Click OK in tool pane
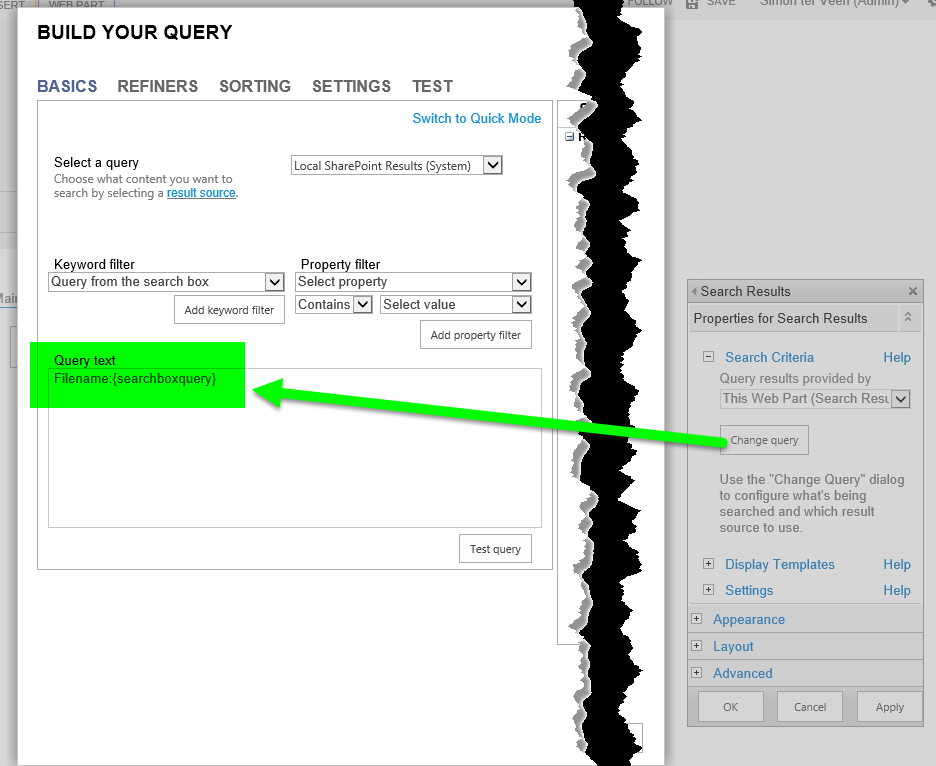The width and height of the screenshot is (936, 766). tap(731, 707)
